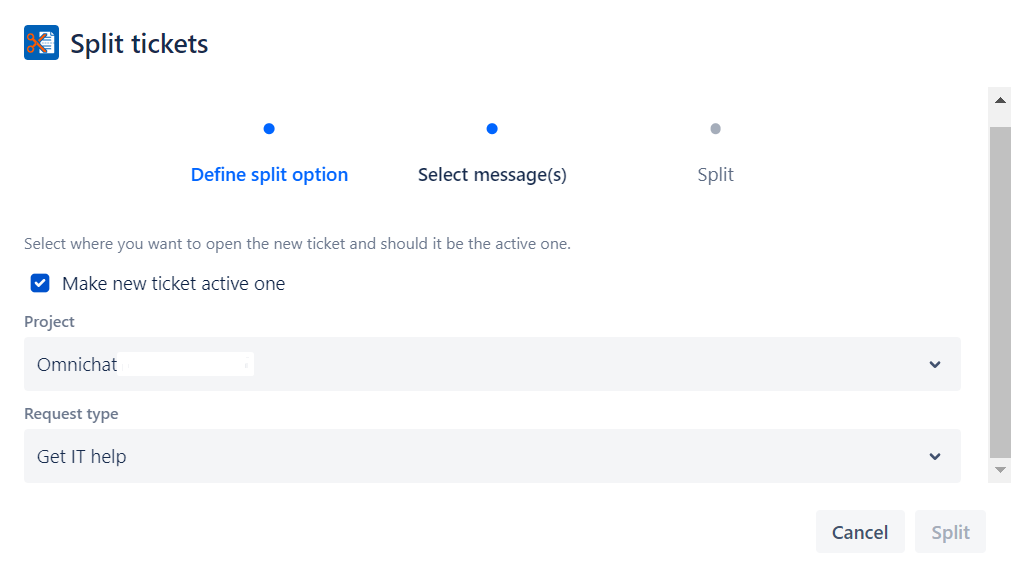Image resolution: width=1011 pixels, height=578 pixels.
Task: Click the scrollbar up arrow
Action: [x=999, y=100]
